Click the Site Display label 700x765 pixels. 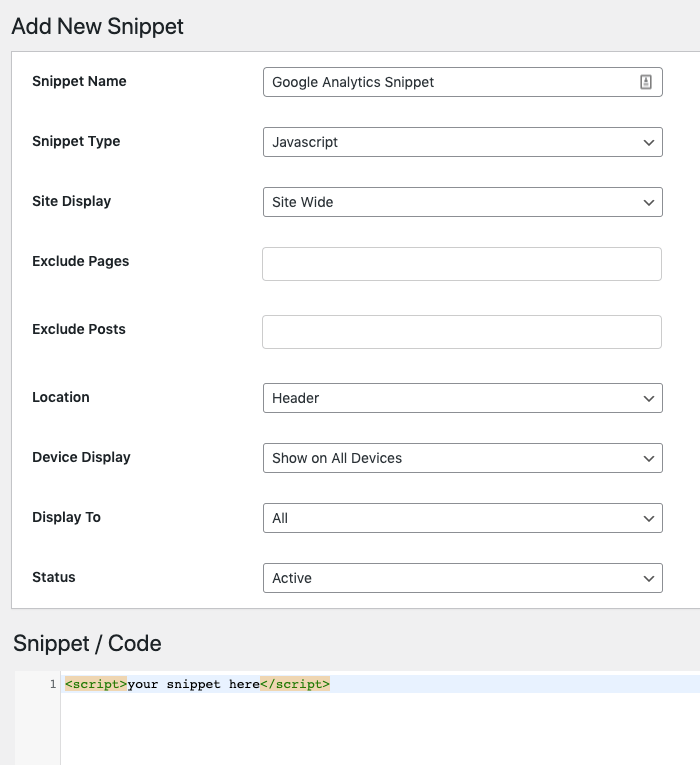pyautogui.click(x=72, y=201)
